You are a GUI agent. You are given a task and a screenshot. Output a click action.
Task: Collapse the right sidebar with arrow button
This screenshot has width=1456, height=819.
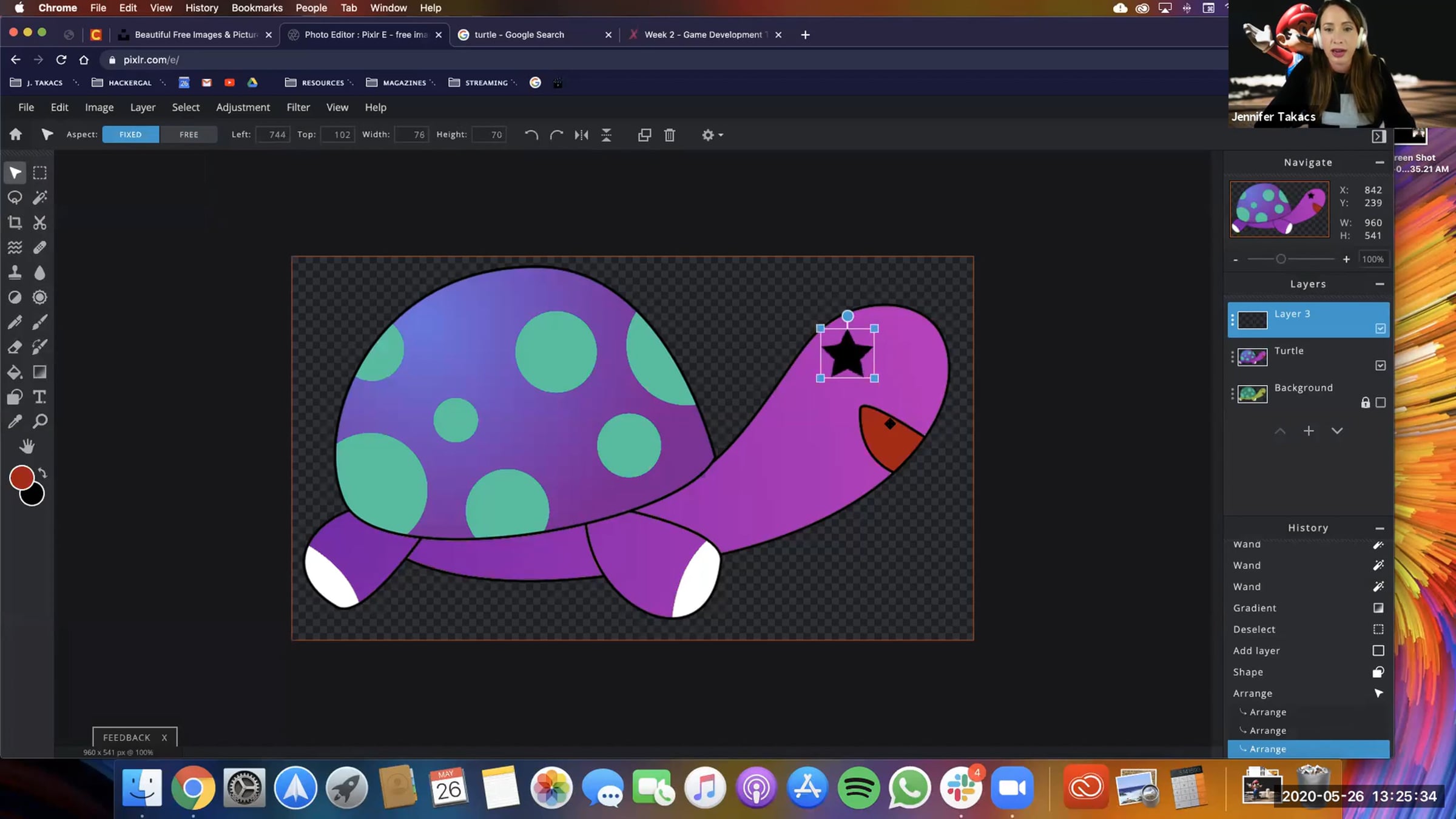pyautogui.click(x=1378, y=136)
